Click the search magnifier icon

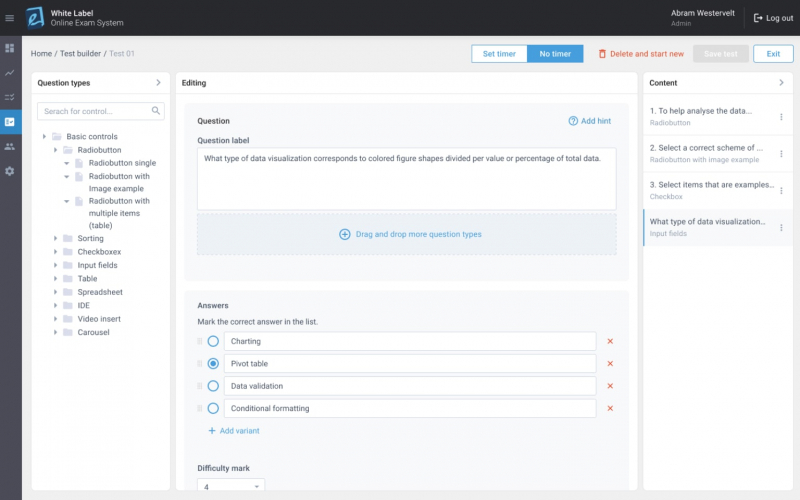[x=156, y=111]
